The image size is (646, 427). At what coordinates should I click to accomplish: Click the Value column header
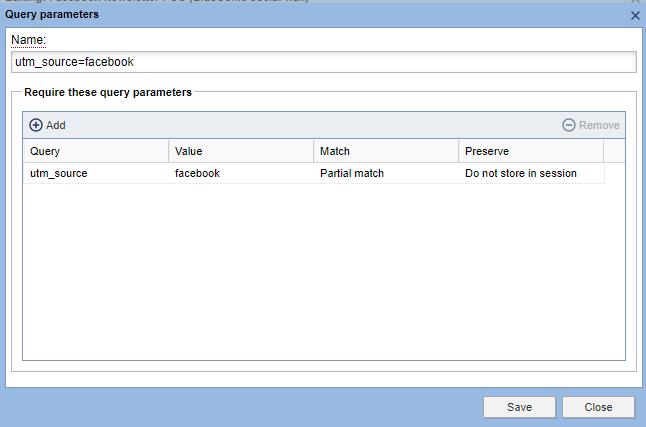coord(240,151)
